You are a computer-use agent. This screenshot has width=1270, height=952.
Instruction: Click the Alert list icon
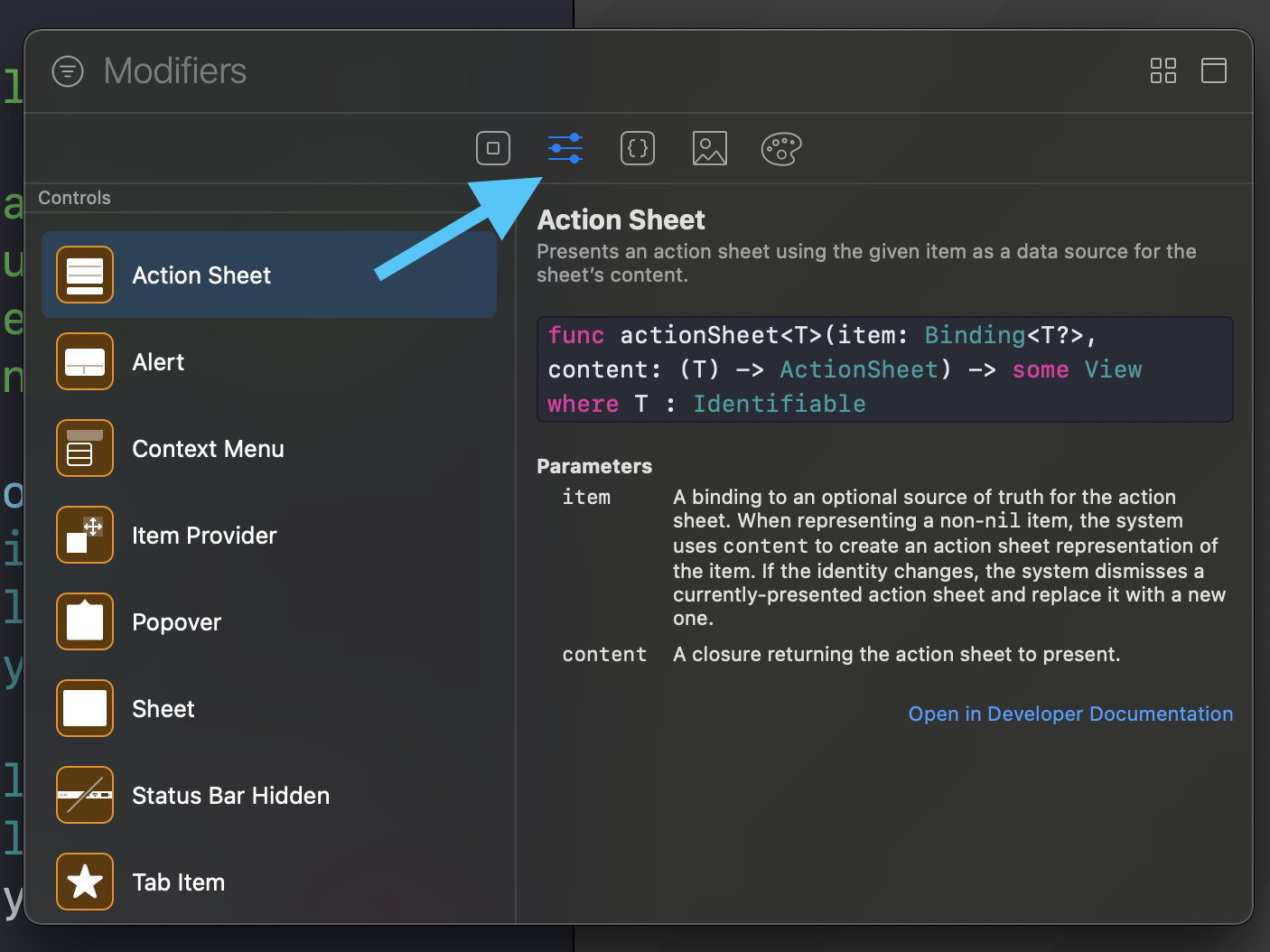click(x=85, y=361)
